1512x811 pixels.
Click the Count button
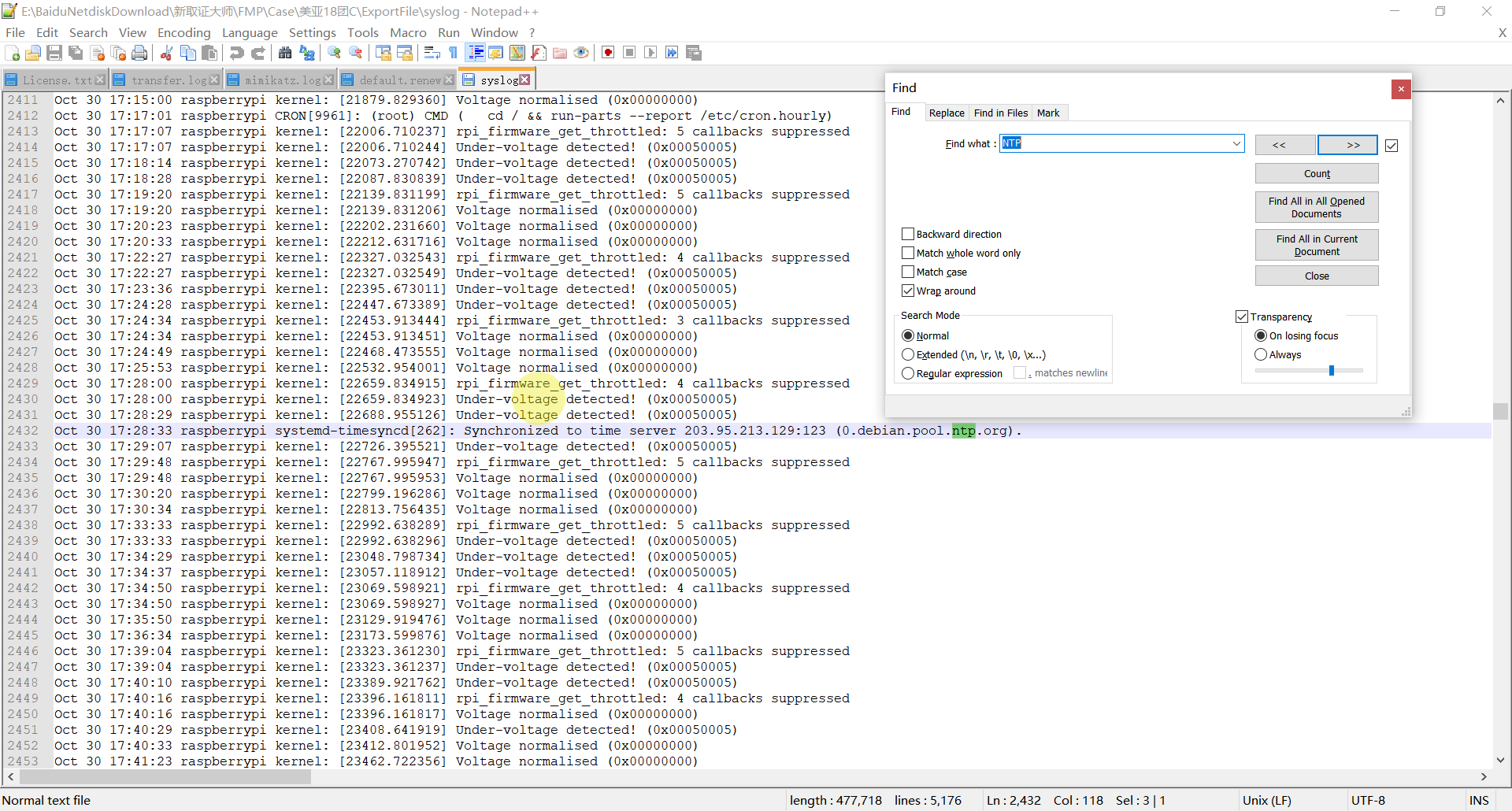(1317, 173)
